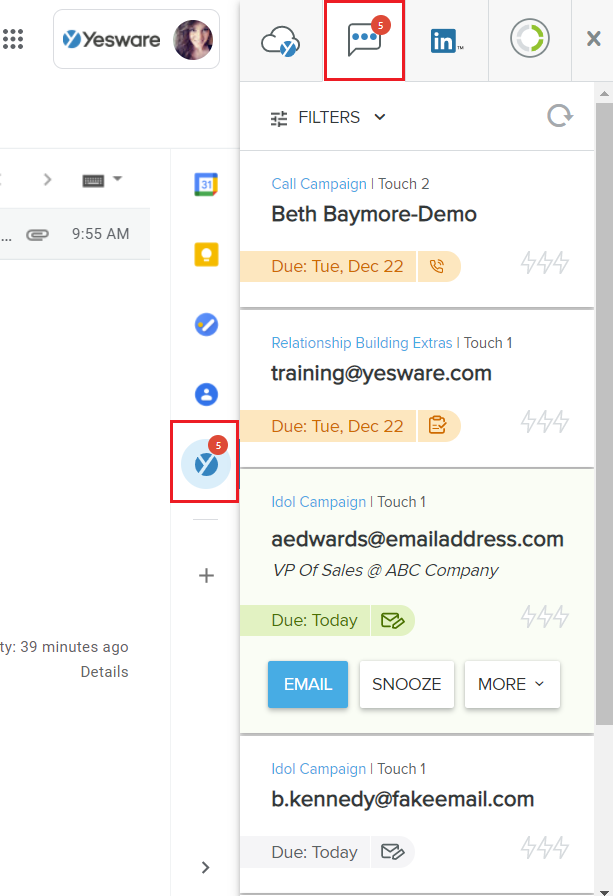Open the LinkedIn tab
The width and height of the screenshot is (613, 896).
pyautogui.click(x=446, y=41)
